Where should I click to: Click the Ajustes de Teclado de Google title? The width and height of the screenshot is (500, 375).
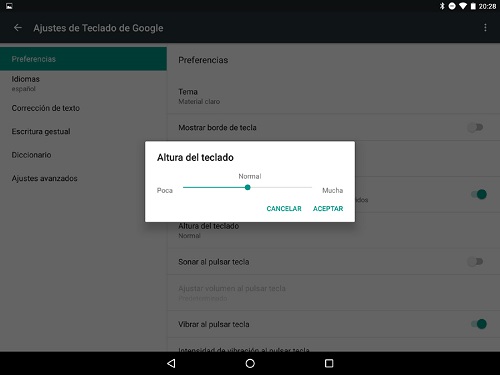[98, 28]
